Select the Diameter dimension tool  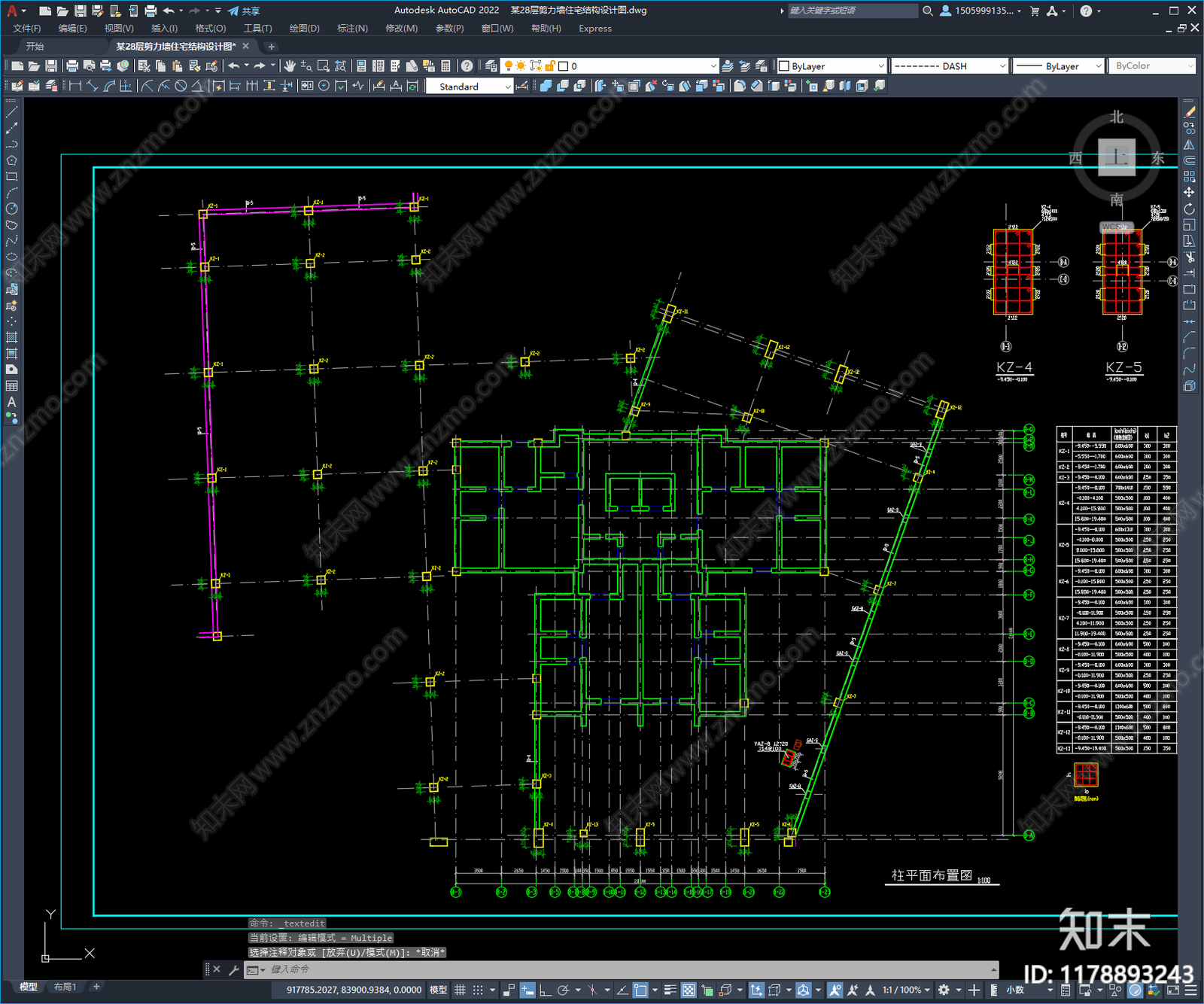pyautogui.click(x=181, y=87)
